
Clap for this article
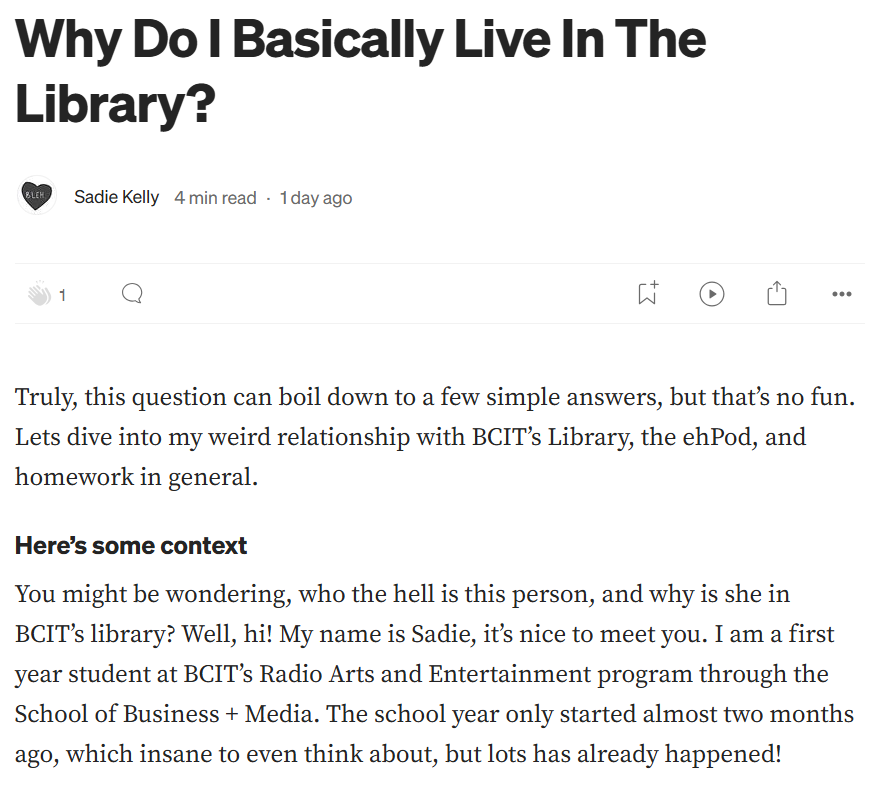39,294
